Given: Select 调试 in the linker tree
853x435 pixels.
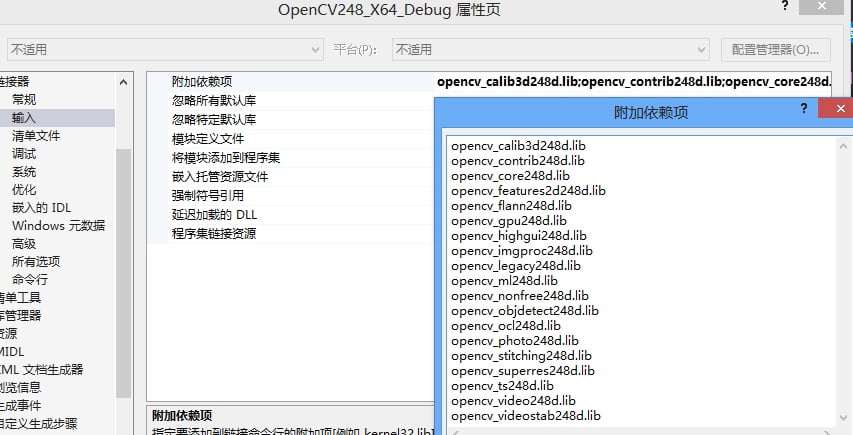Looking at the screenshot, I should point(24,153).
